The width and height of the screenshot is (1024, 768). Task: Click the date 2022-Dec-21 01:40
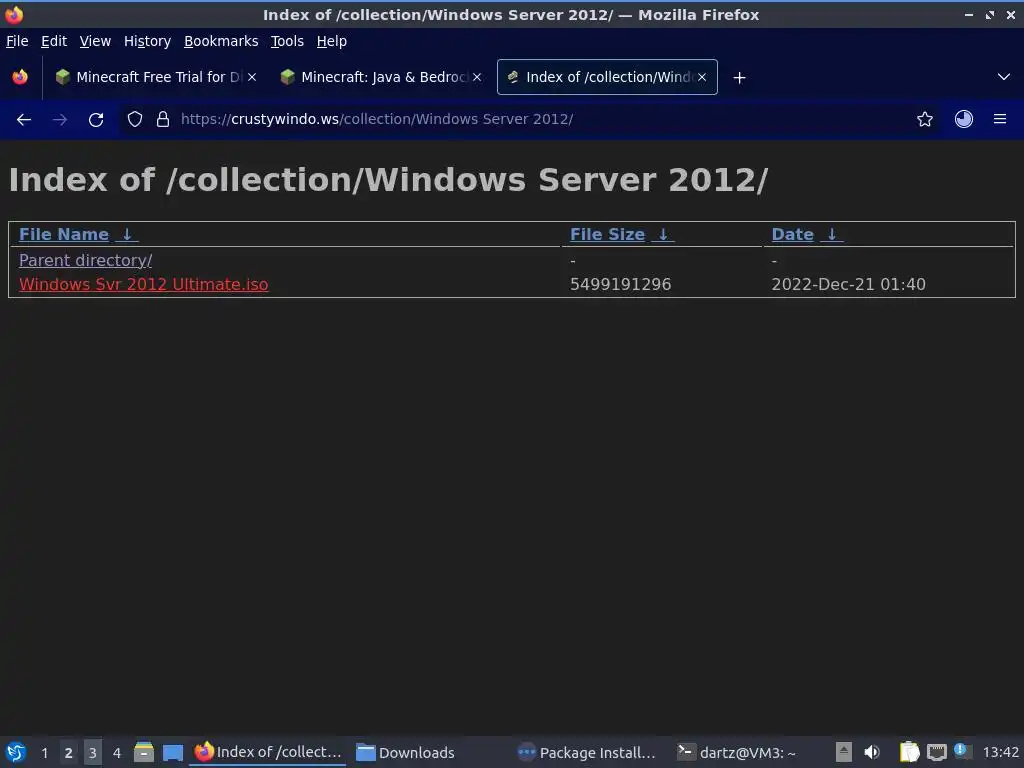(848, 285)
